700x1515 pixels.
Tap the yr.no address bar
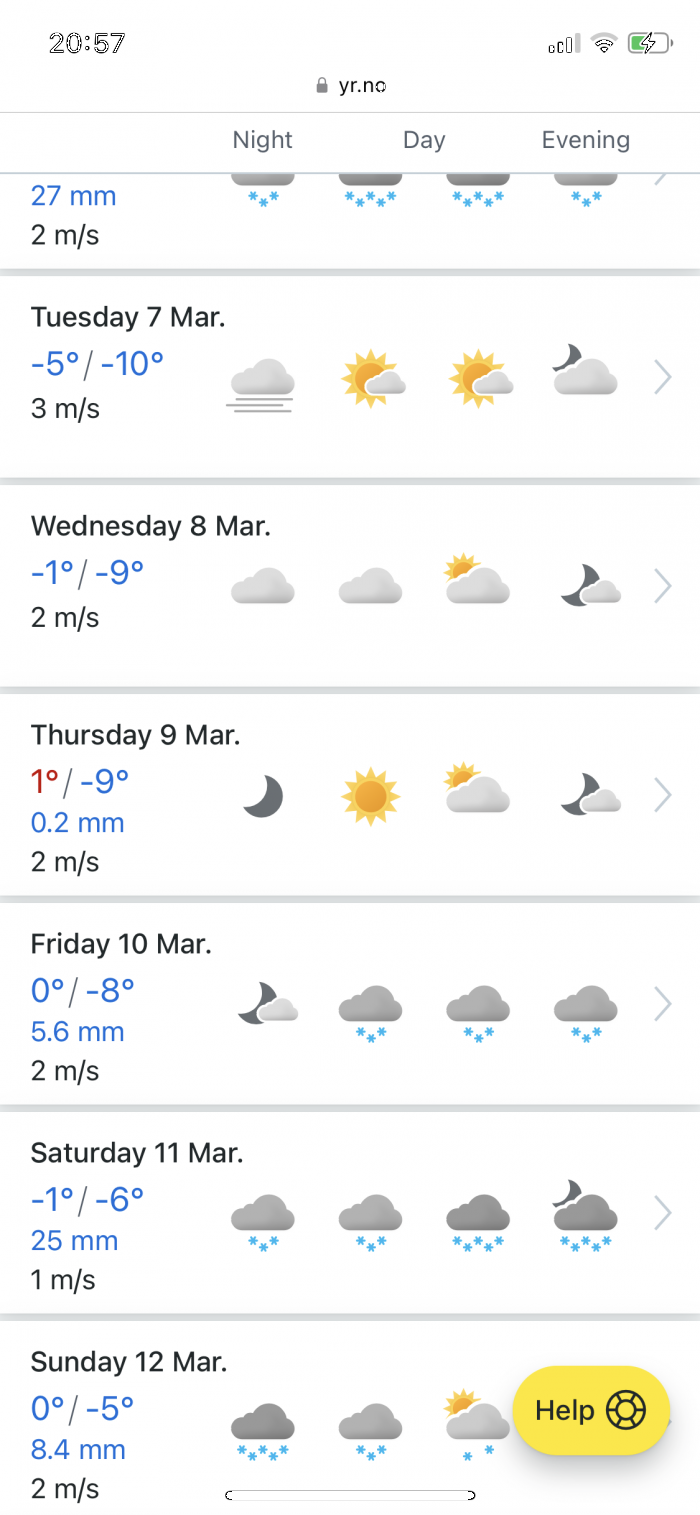350,85
